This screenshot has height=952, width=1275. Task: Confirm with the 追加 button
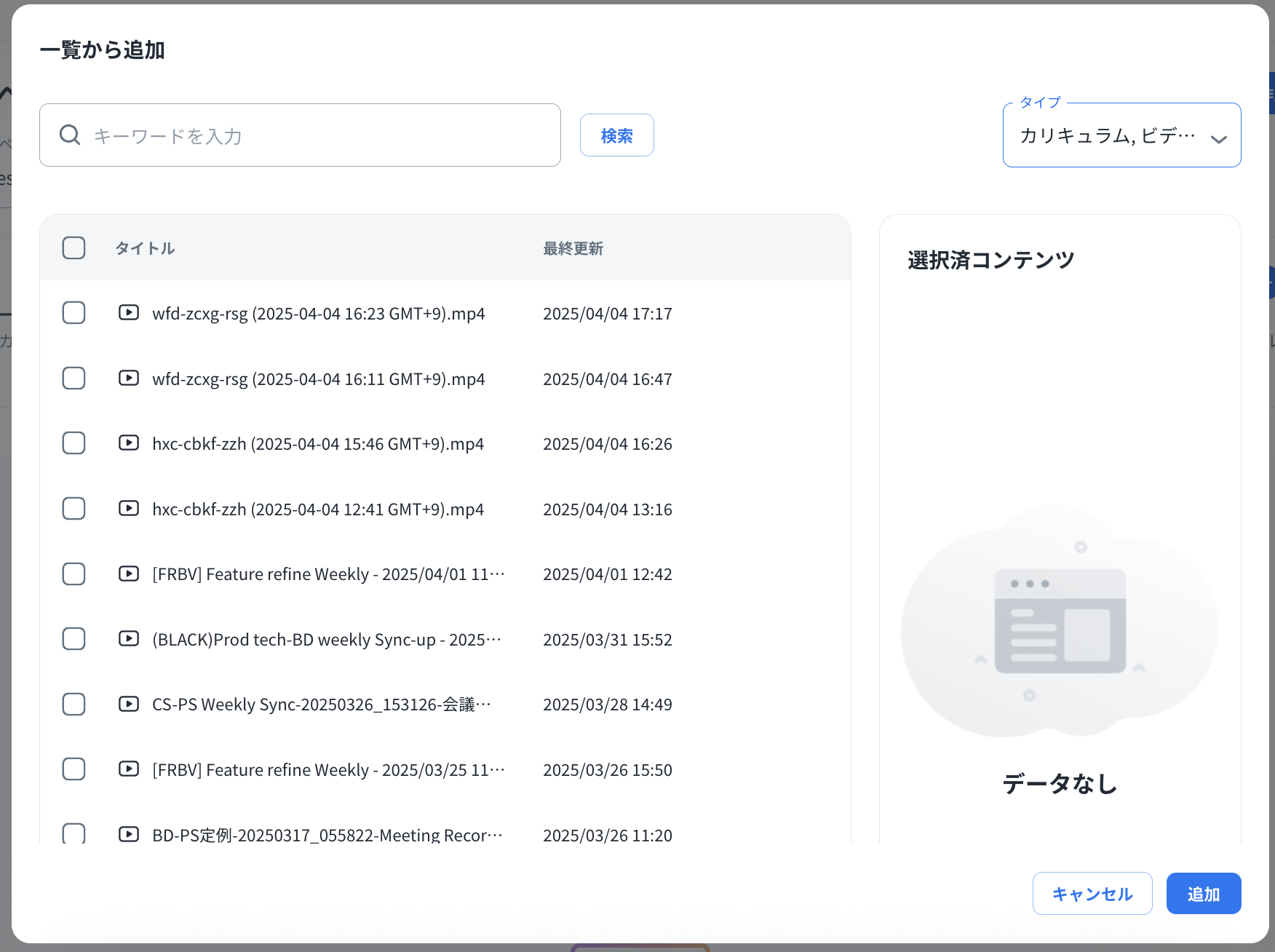click(x=1203, y=894)
